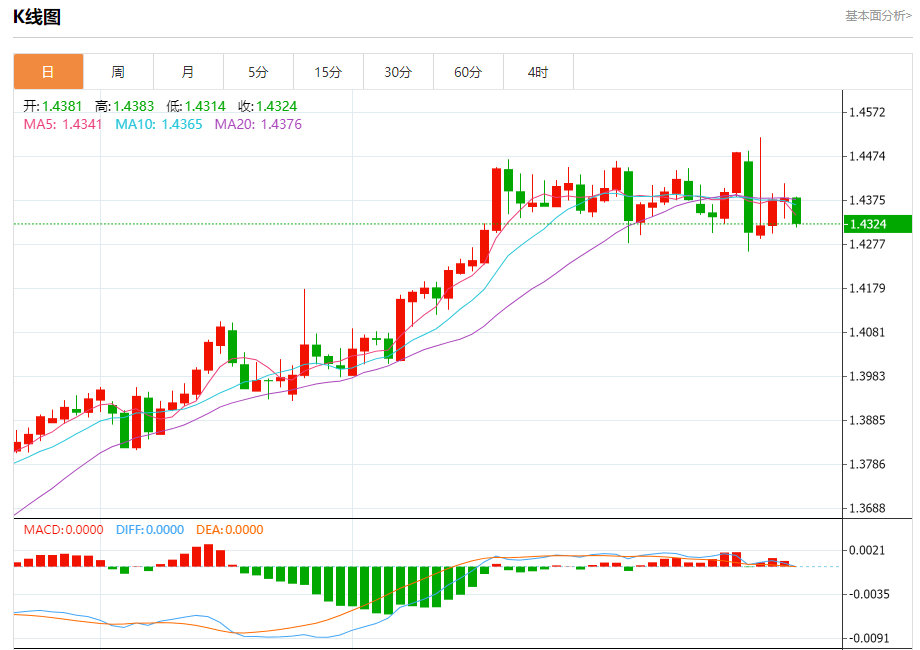Click the low price 1.4314 value
Image resolution: width=920 pixels, height=650 pixels.
pyautogui.click(x=205, y=106)
